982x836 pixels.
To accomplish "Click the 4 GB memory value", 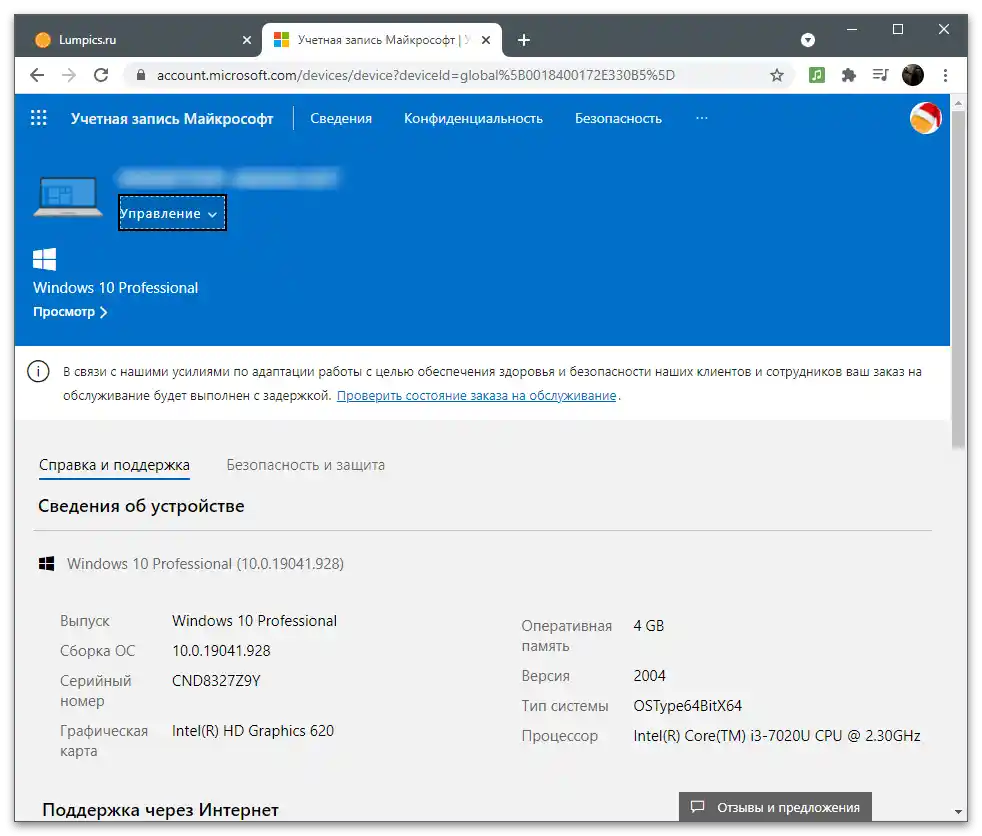I will [x=649, y=626].
